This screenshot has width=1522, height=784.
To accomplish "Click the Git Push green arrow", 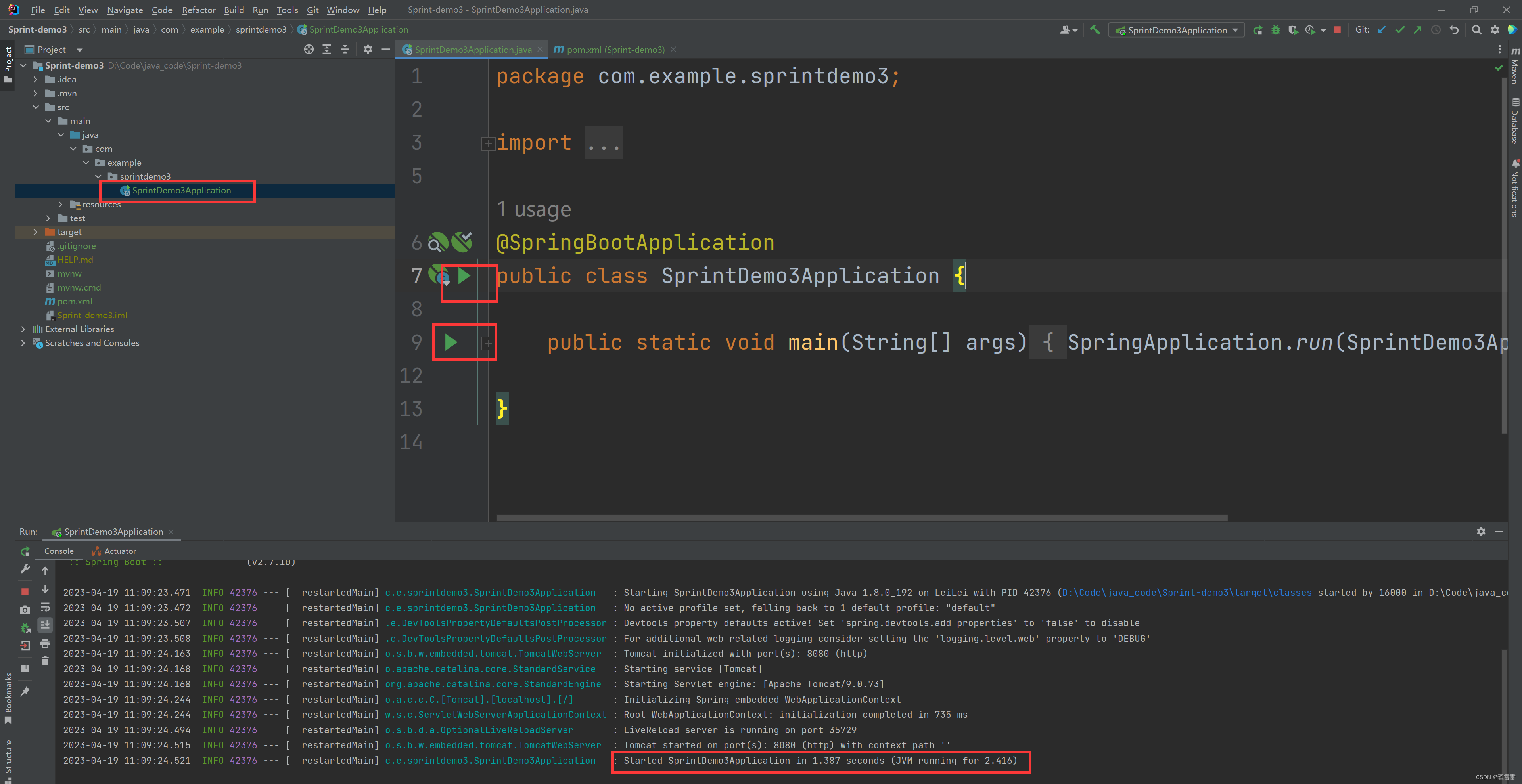I will (1417, 29).
